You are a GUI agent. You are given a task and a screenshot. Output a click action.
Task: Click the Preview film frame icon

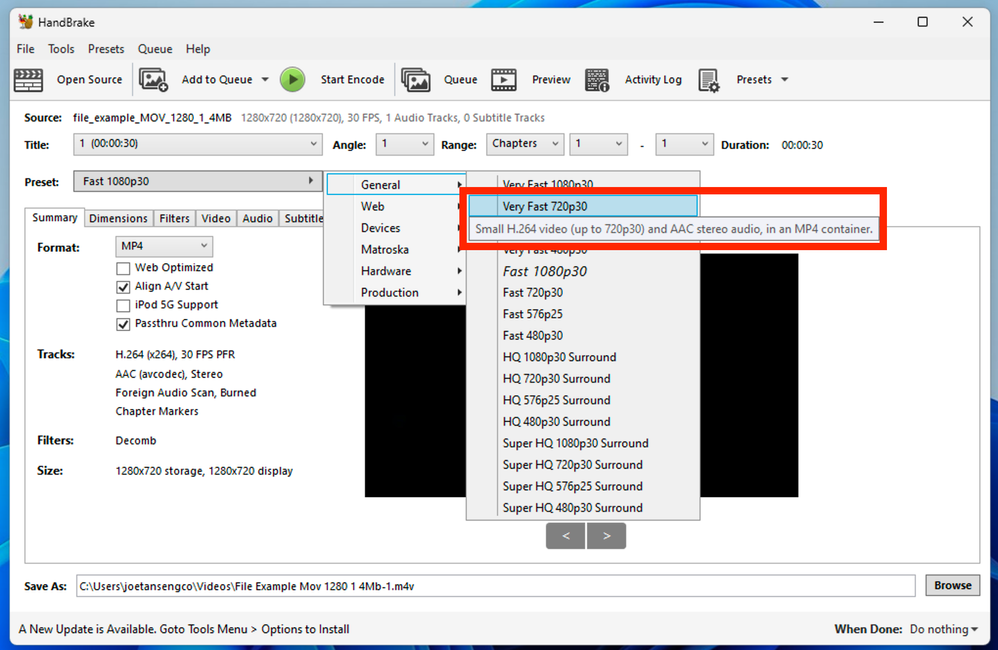(x=503, y=80)
